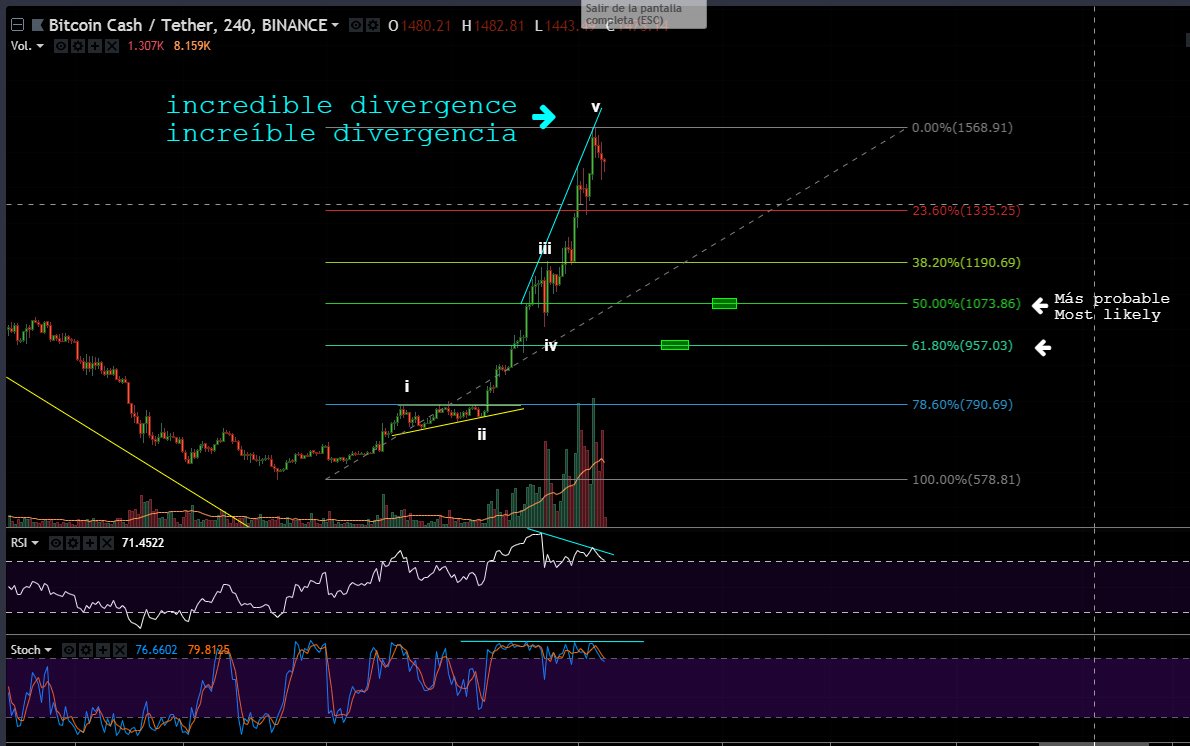Expand the RSI indicator dropdown
The height and width of the screenshot is (746, 1190).
pos(35,543)
